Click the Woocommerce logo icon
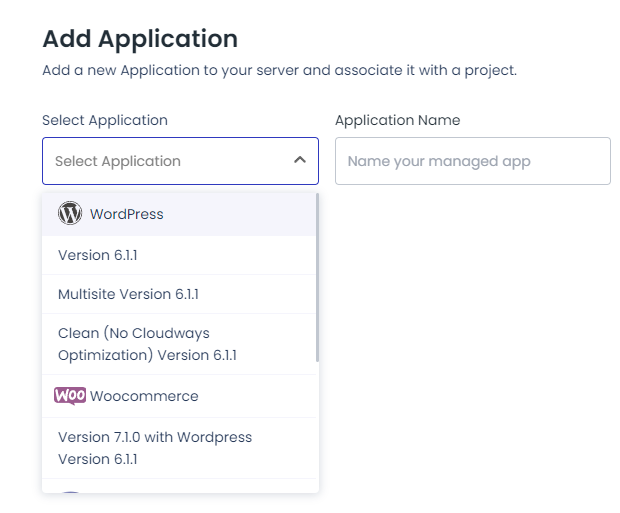 (70, 396)
